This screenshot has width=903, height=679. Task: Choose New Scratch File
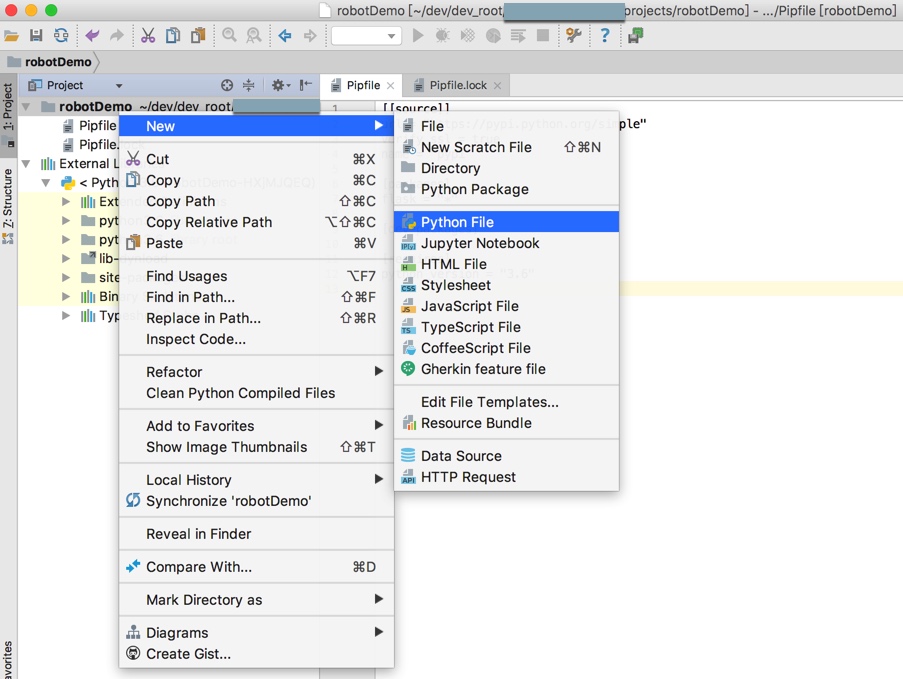[x=506, y=147]
